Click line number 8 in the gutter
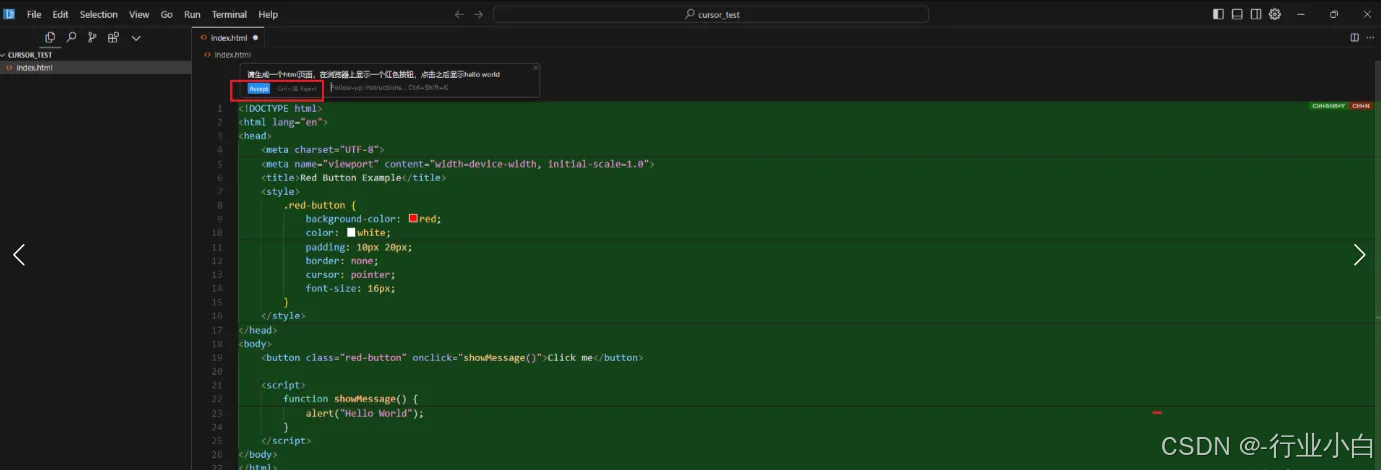1381x470 pixels. [x=218, y=205]
